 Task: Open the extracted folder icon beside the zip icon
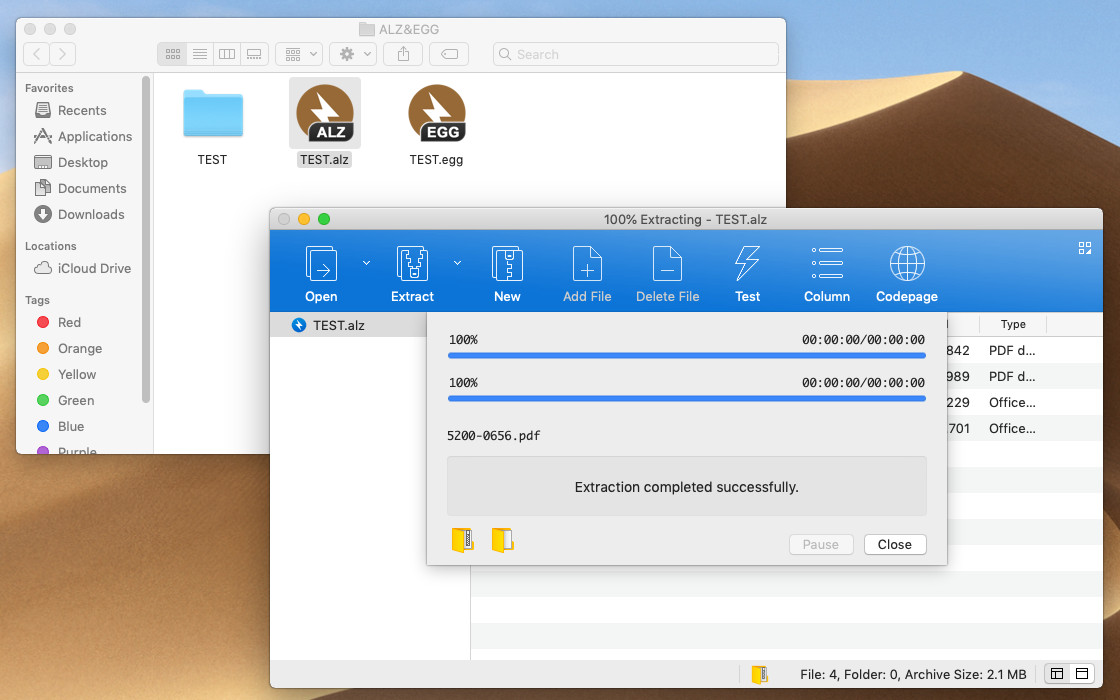click(x=502, y=541)
